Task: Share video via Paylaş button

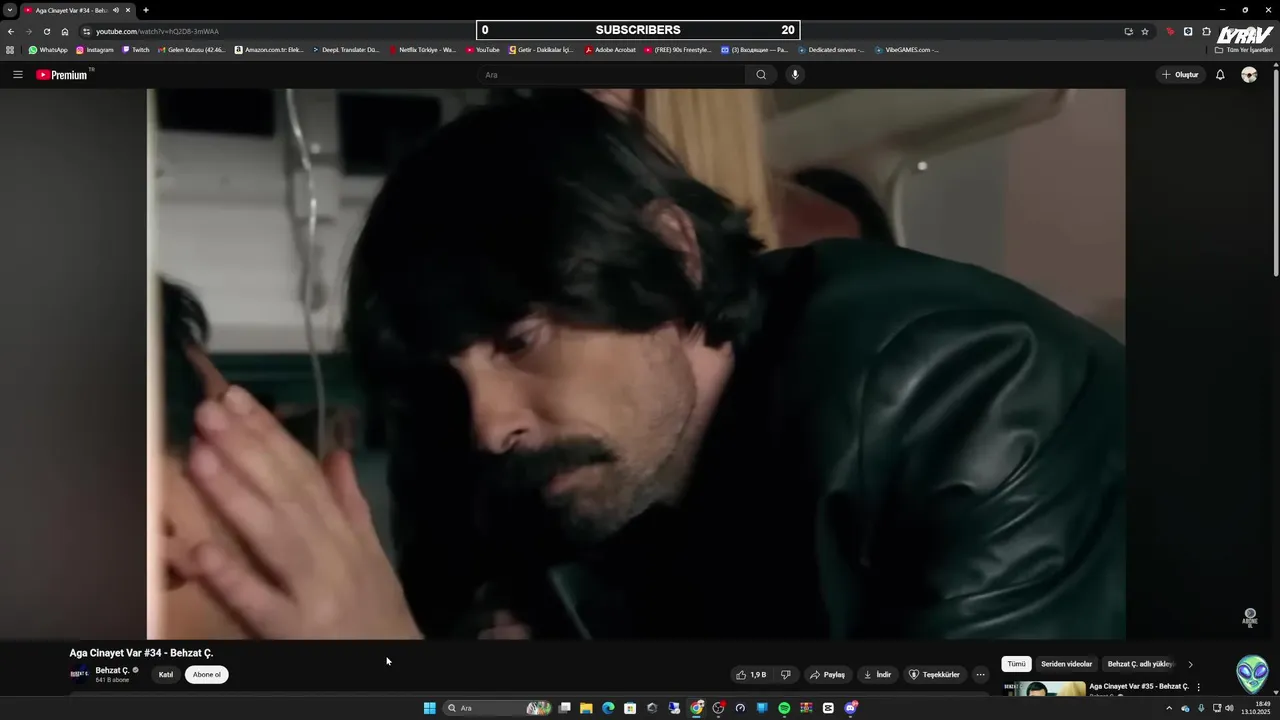Action: tap(827, 675)
